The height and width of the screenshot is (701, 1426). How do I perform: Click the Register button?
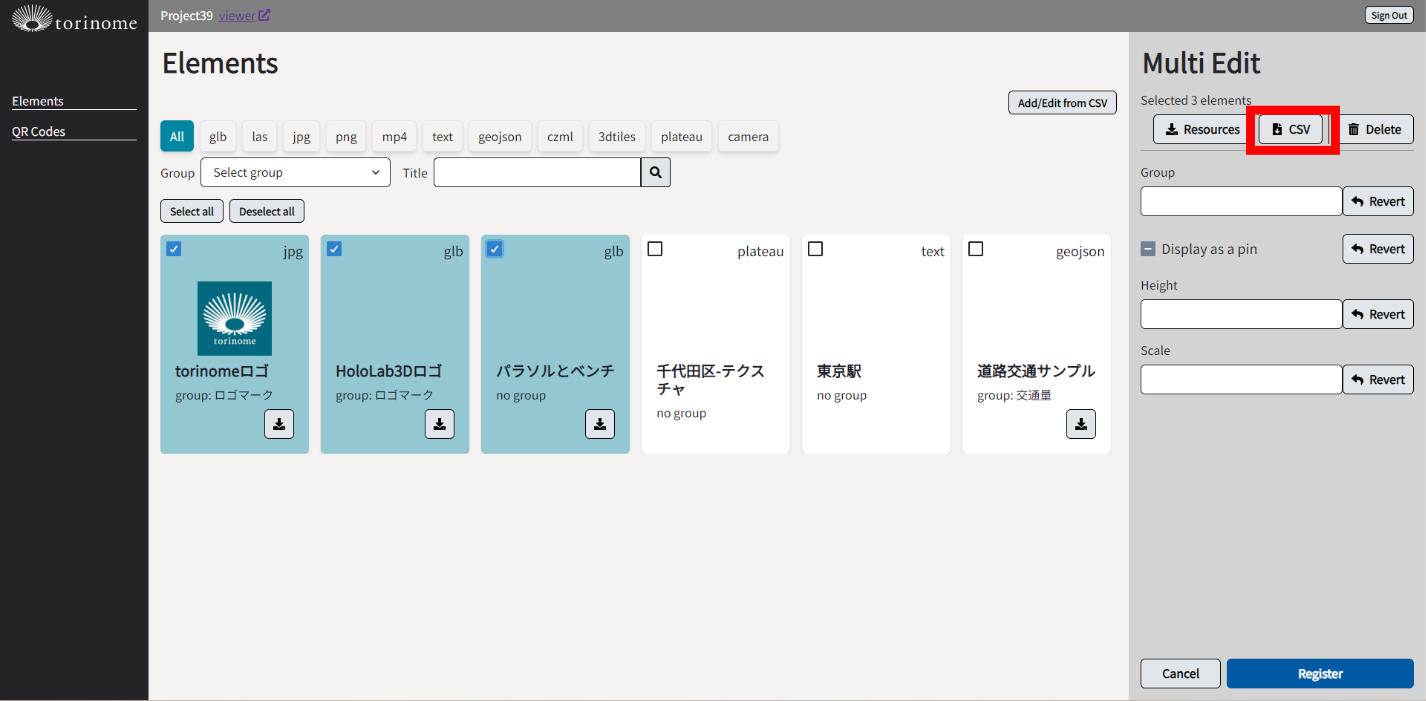(x=1319, y=674)
